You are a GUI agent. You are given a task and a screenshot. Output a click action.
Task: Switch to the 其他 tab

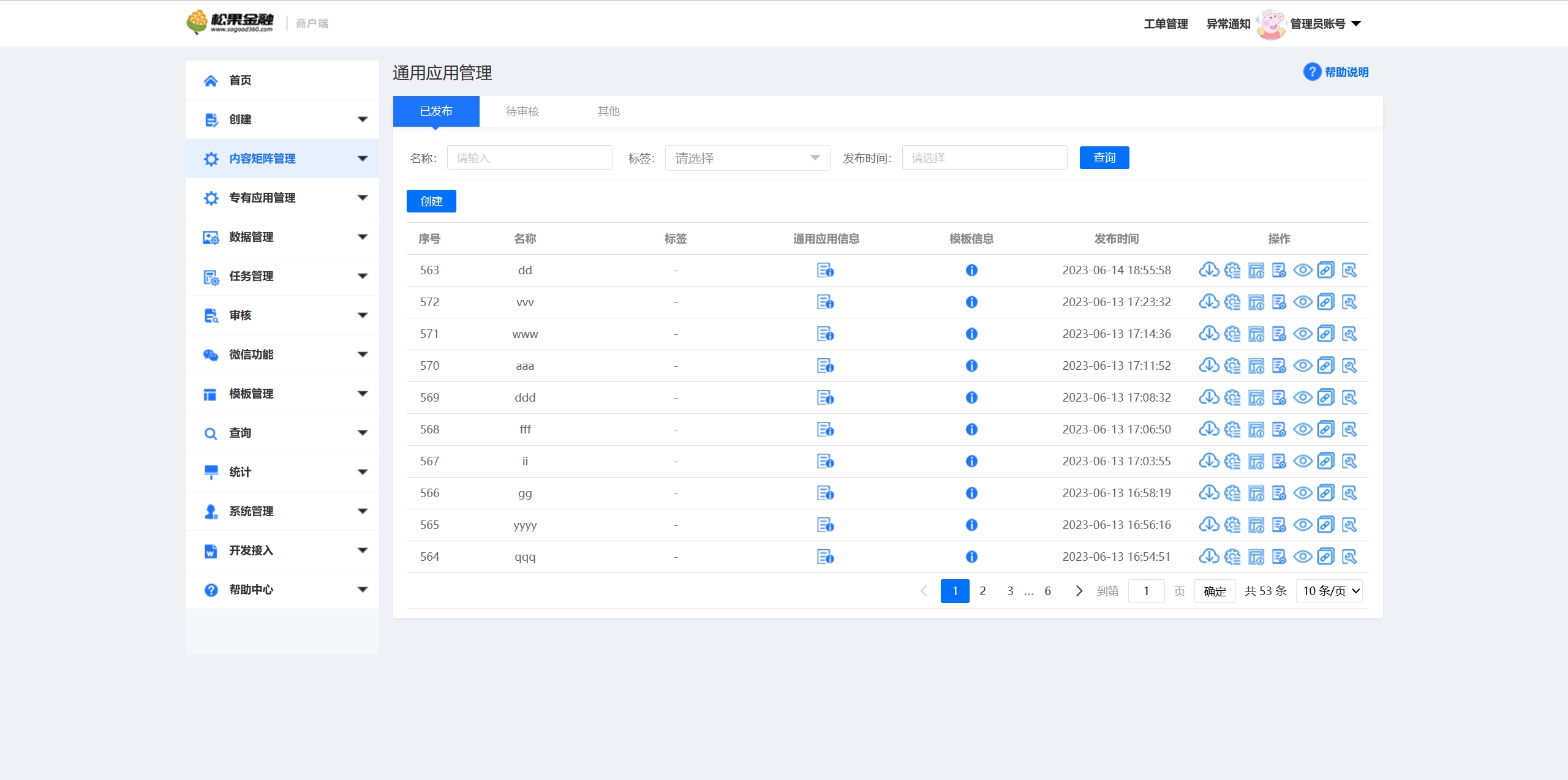pos(609,111)
